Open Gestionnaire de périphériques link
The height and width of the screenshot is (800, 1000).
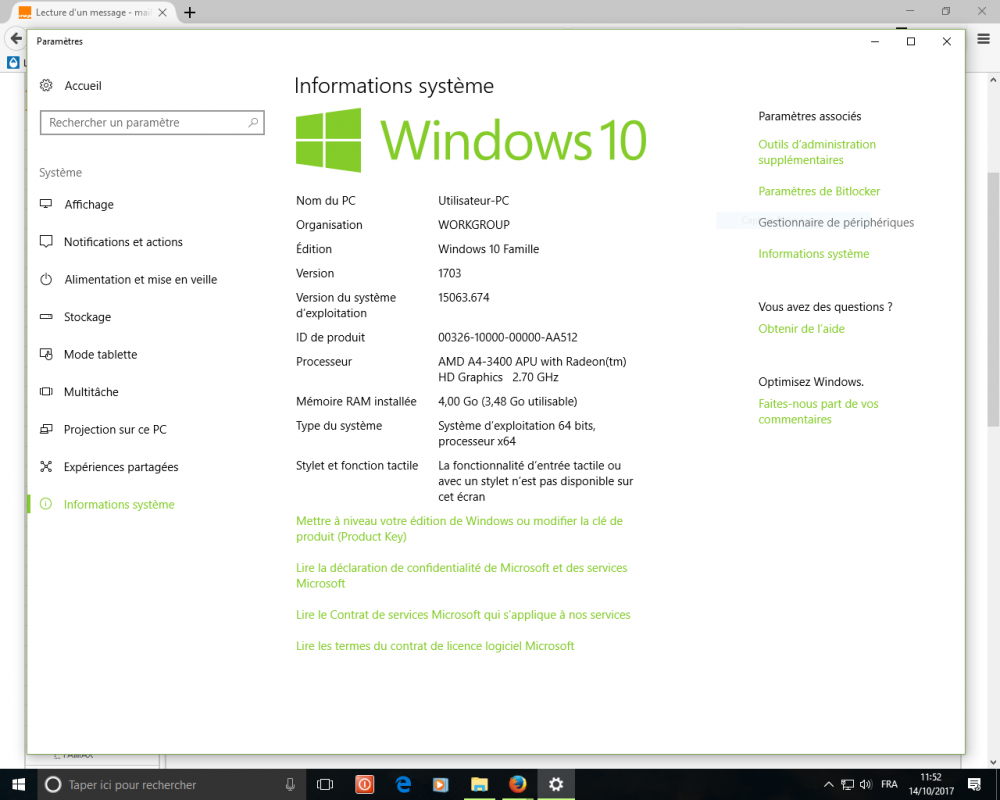837,223
